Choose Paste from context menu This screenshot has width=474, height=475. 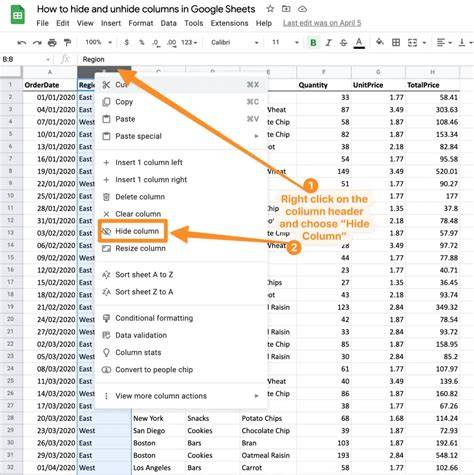tap(181, 119)
